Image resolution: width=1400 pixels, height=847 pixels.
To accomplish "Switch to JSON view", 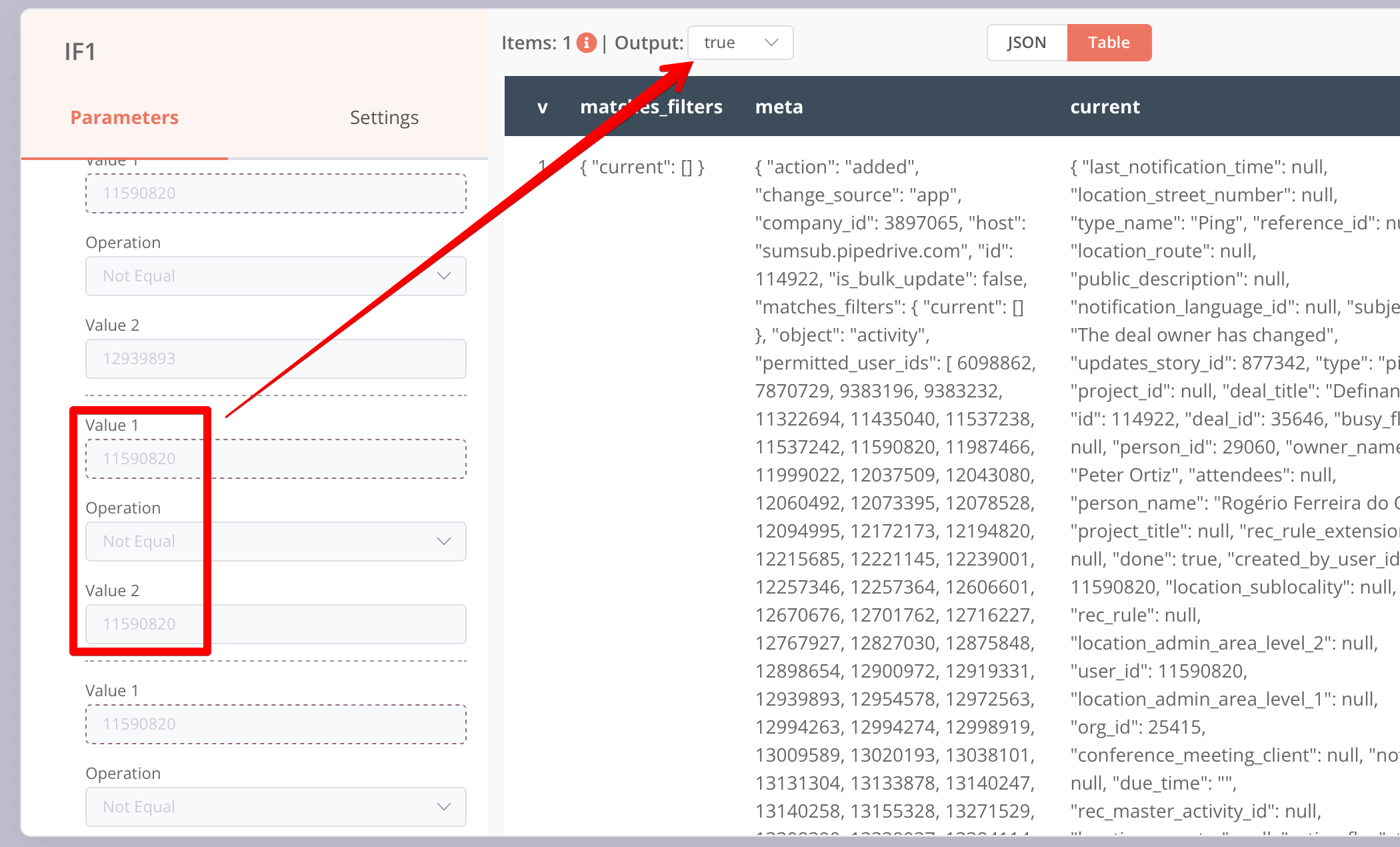I will (1027, 43).
